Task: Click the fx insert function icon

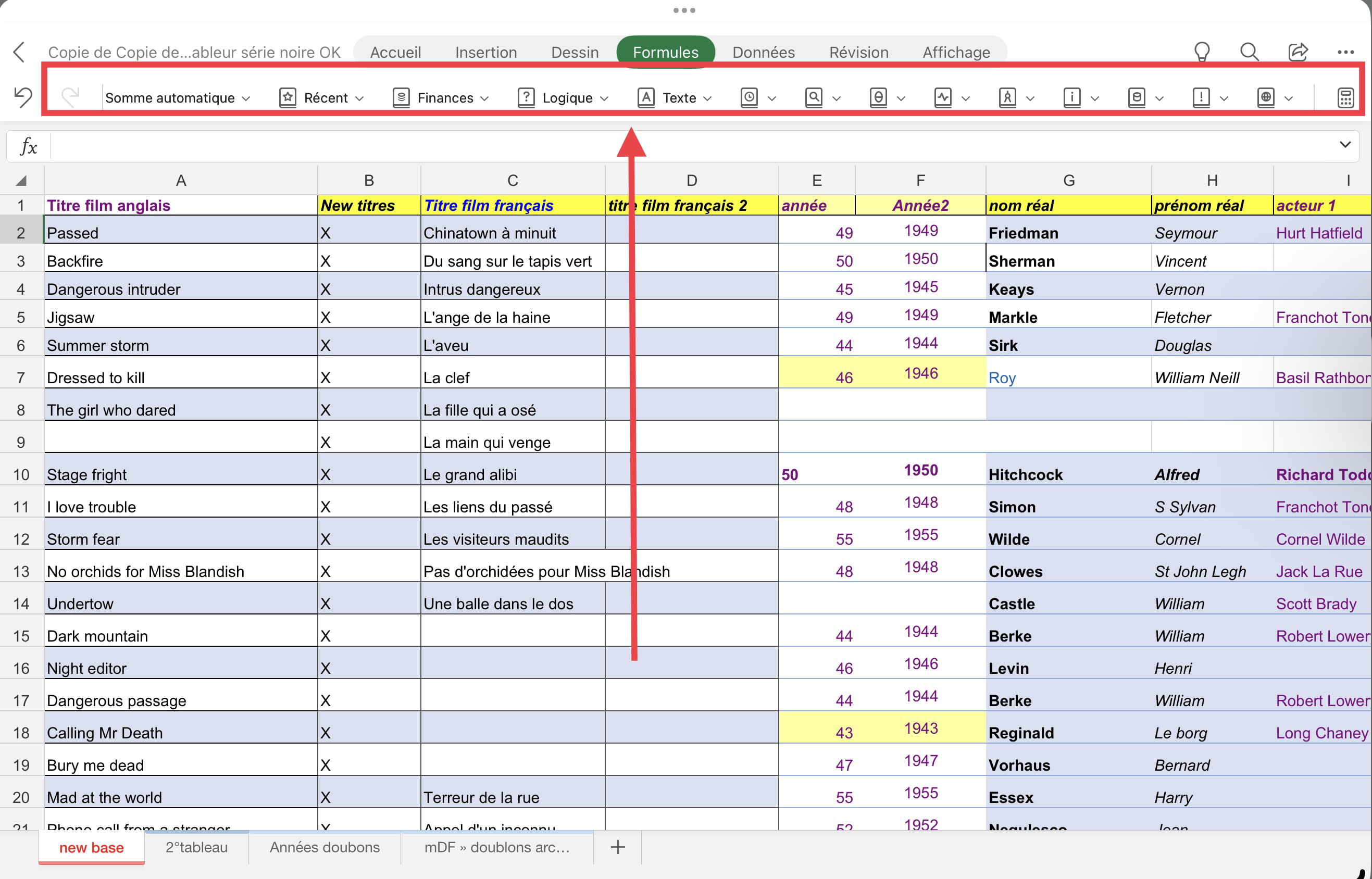Action: coord(29,146)
